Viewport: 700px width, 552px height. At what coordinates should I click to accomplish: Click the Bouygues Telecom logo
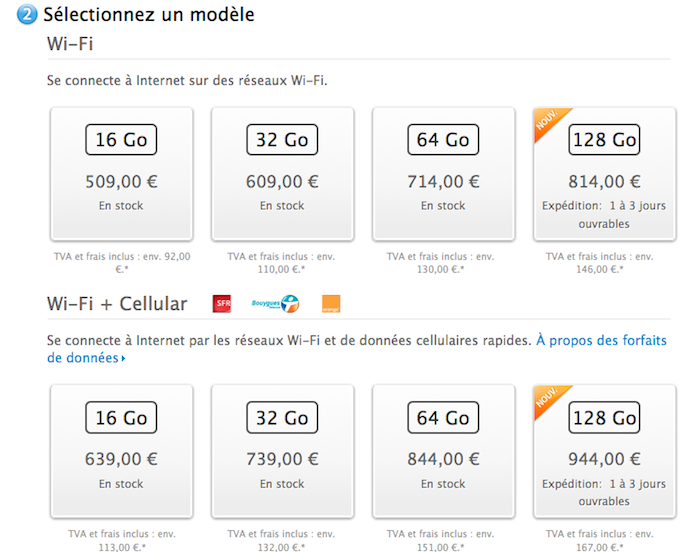tap(275, 304)
